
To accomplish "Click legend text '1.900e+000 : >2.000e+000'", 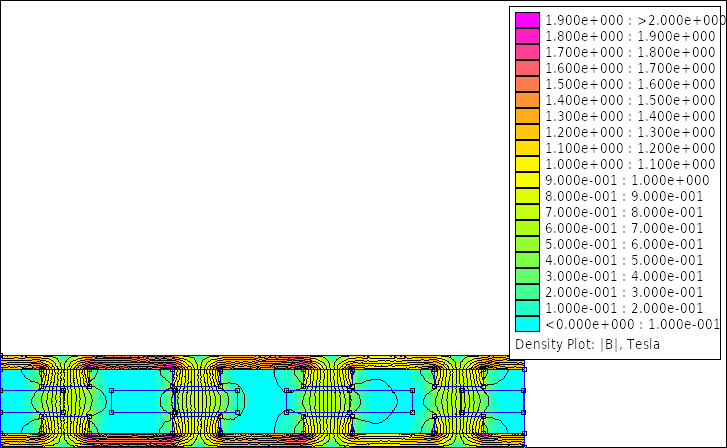I will click(635, 20).
